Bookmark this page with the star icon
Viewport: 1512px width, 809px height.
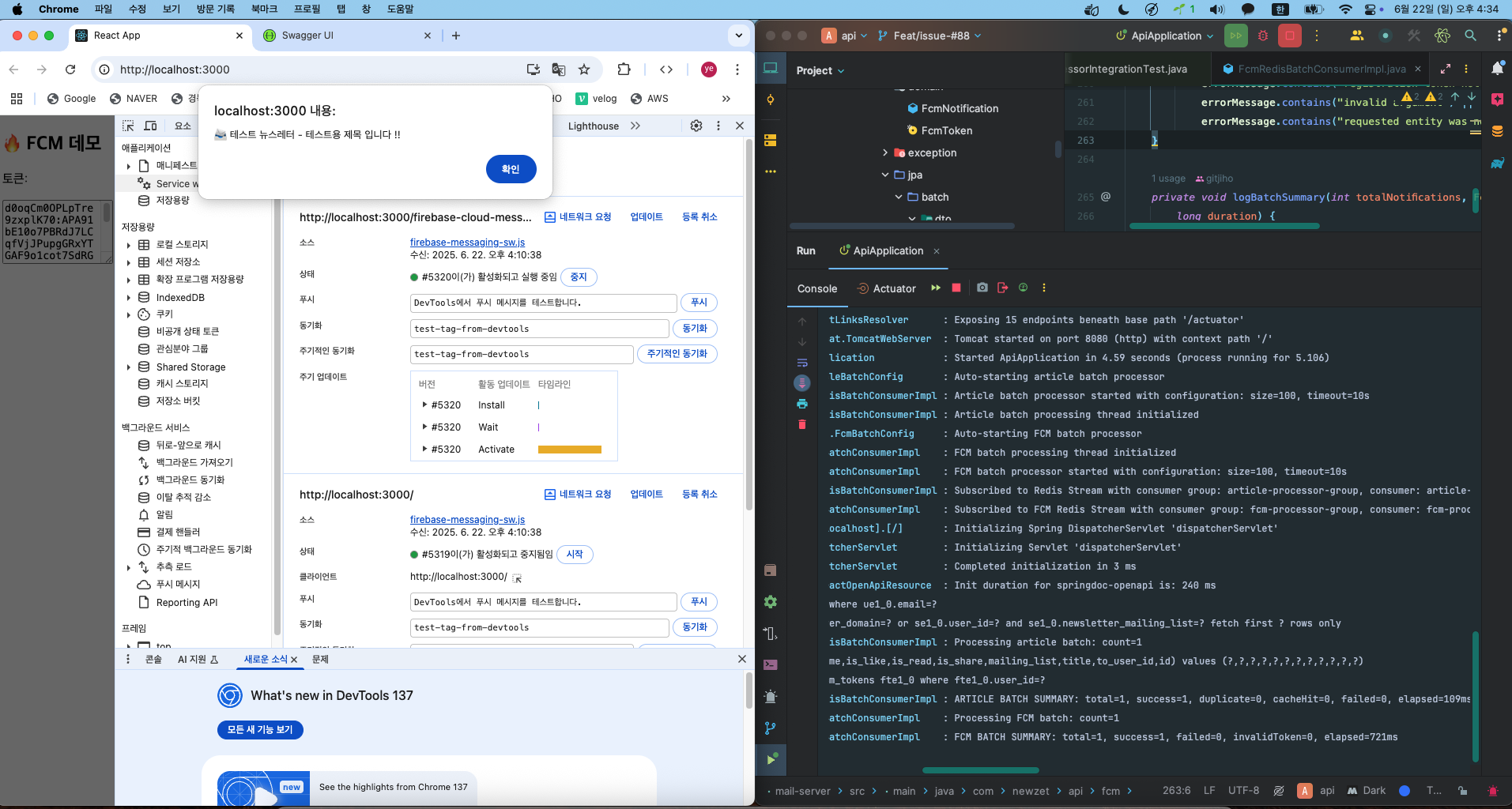click(584, 70)
